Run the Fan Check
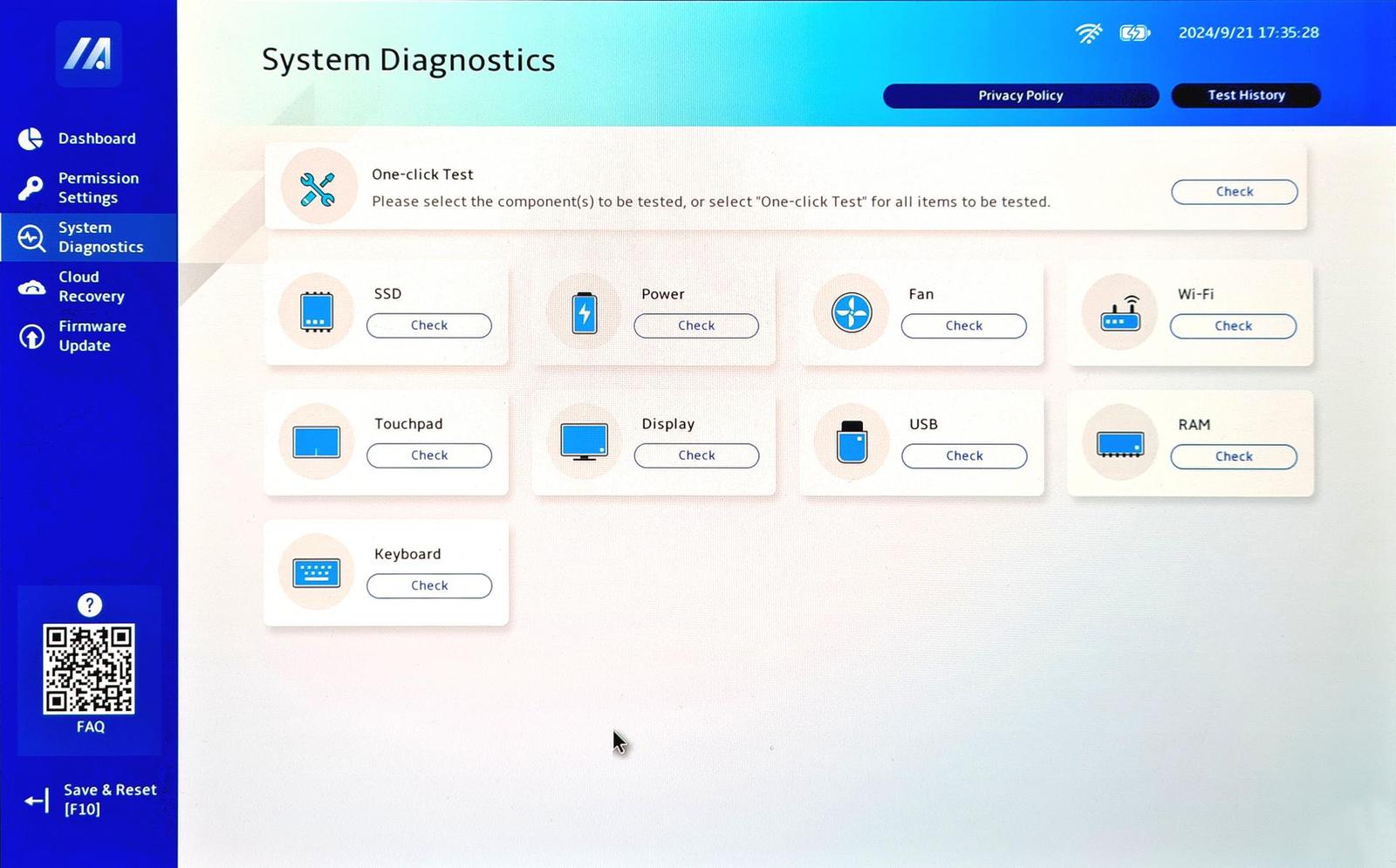The width and height of the screenshot is (1396, 868). point(964,326)
